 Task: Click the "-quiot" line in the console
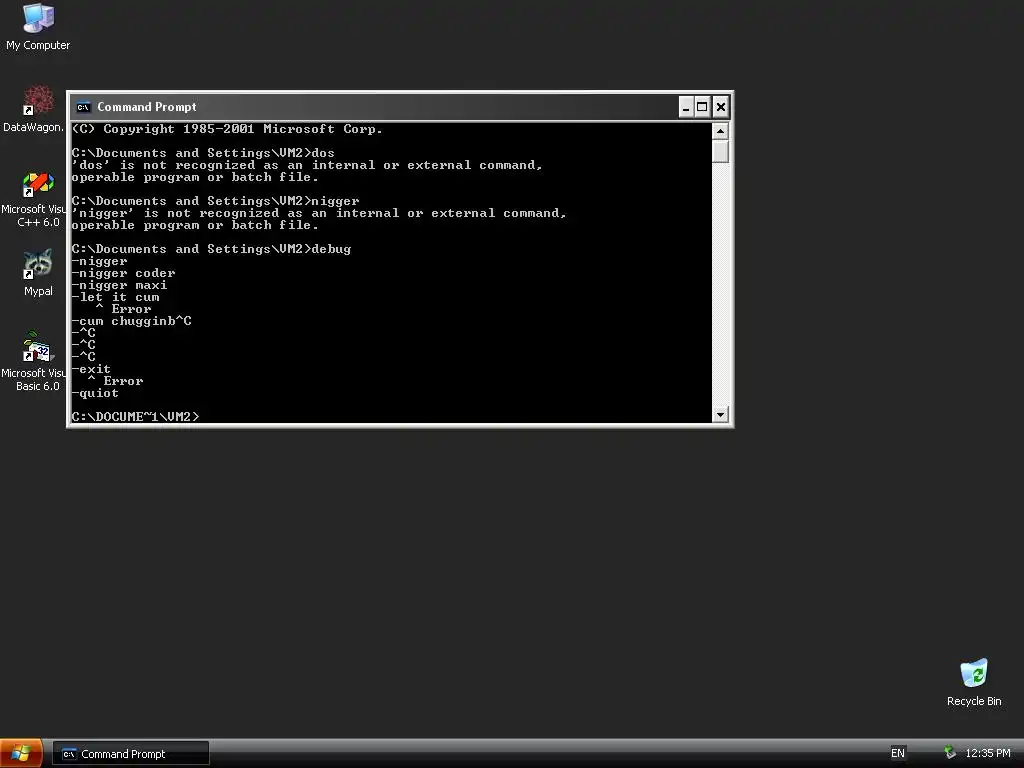pyautogui.click(x=95, y=393)
